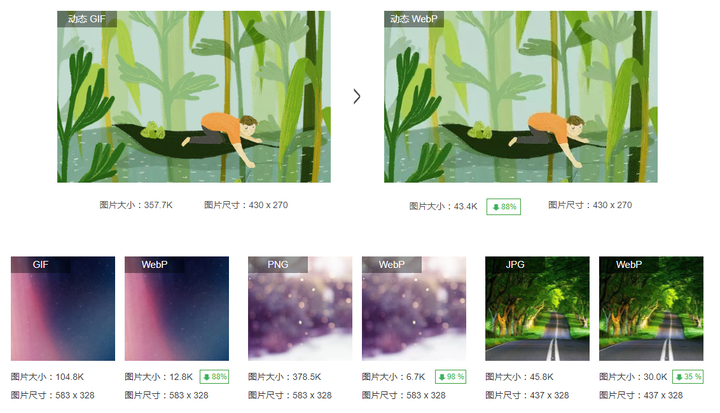
Task: Click the arrow between GIF and WebP images
Action: tap(357, 96)
